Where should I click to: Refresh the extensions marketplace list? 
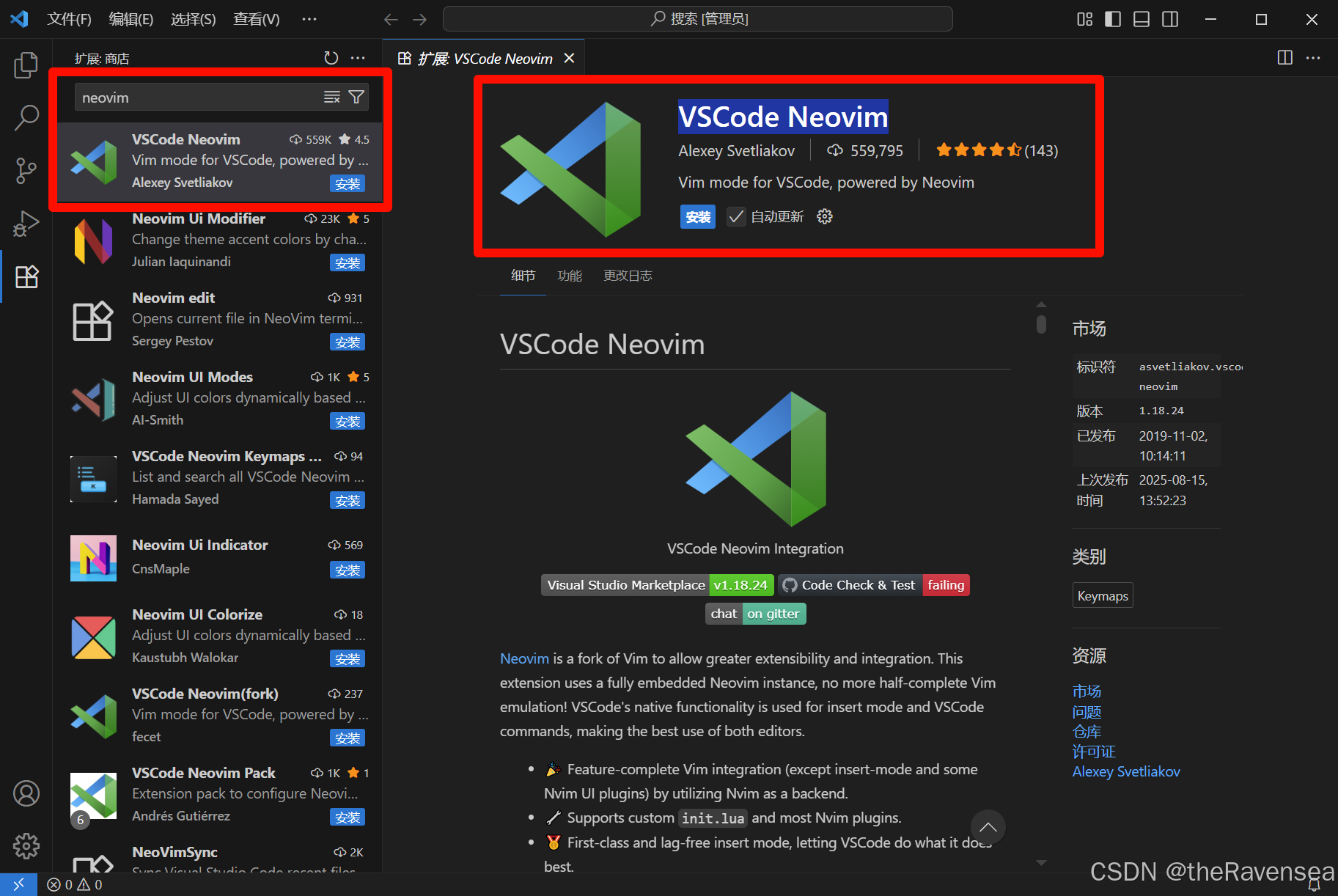331,58
